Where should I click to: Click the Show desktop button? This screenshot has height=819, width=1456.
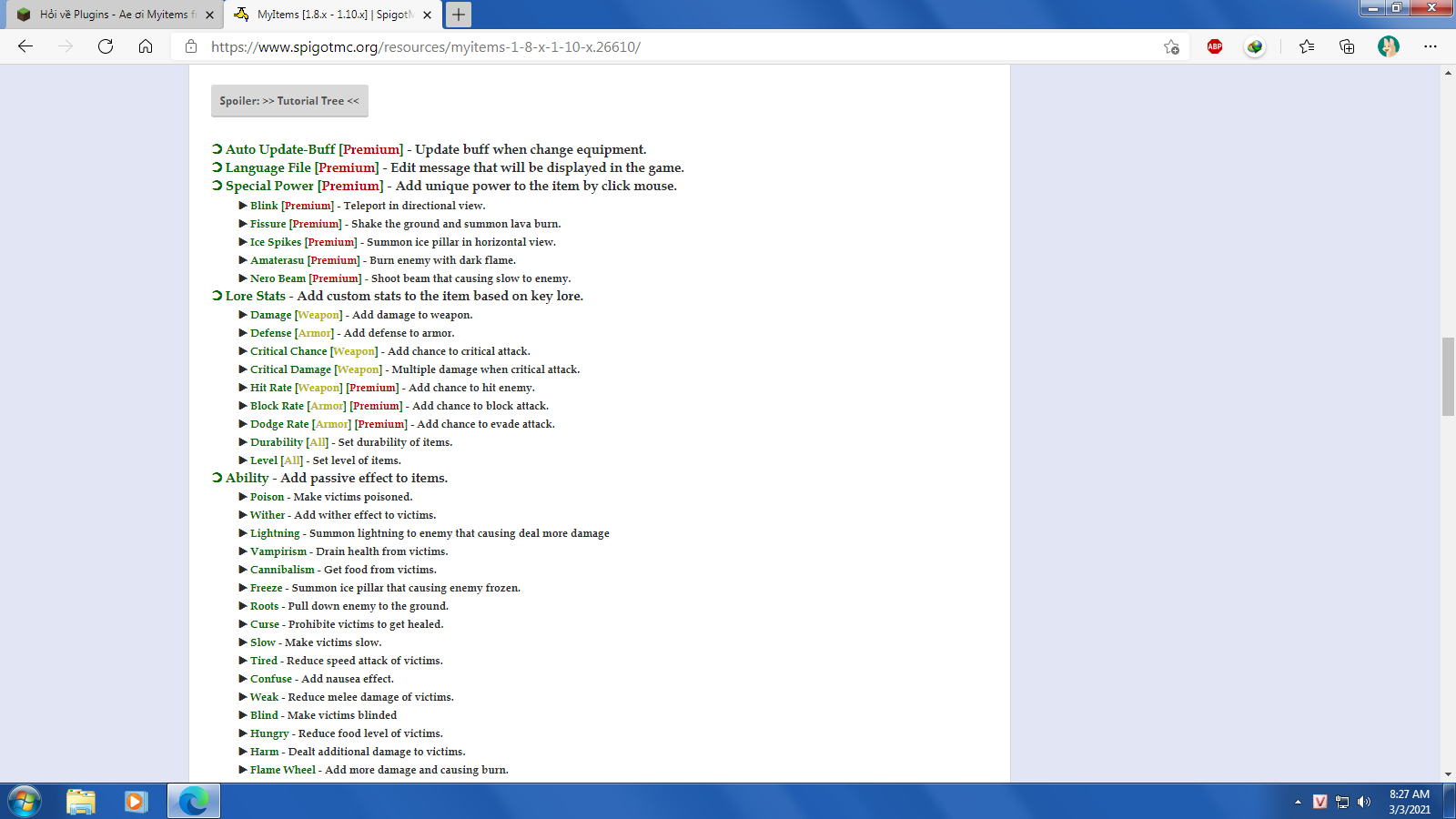pos(1449,802)
